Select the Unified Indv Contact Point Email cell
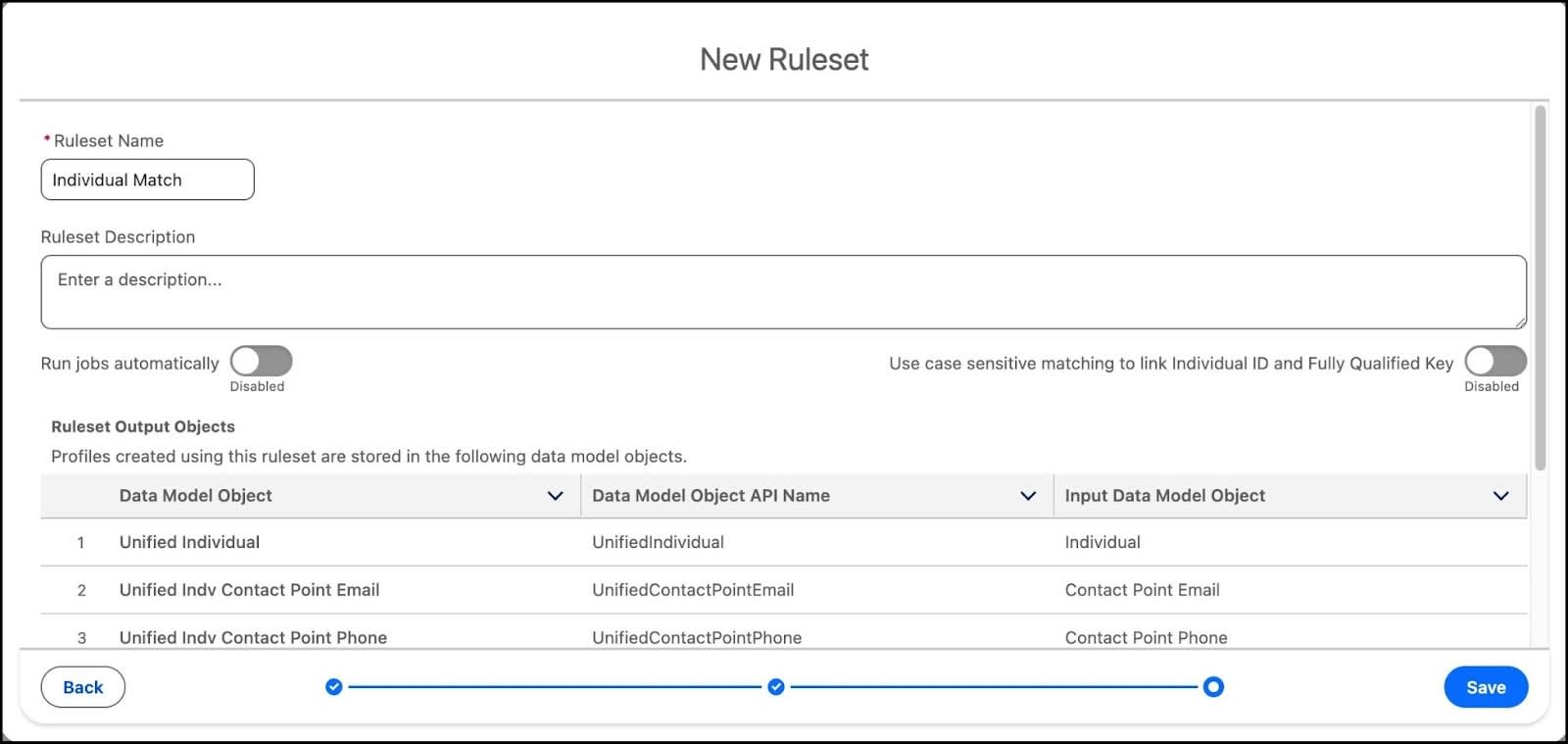Image resolution: width=1568 pixels, height=744 pixels. pos(249,590)
